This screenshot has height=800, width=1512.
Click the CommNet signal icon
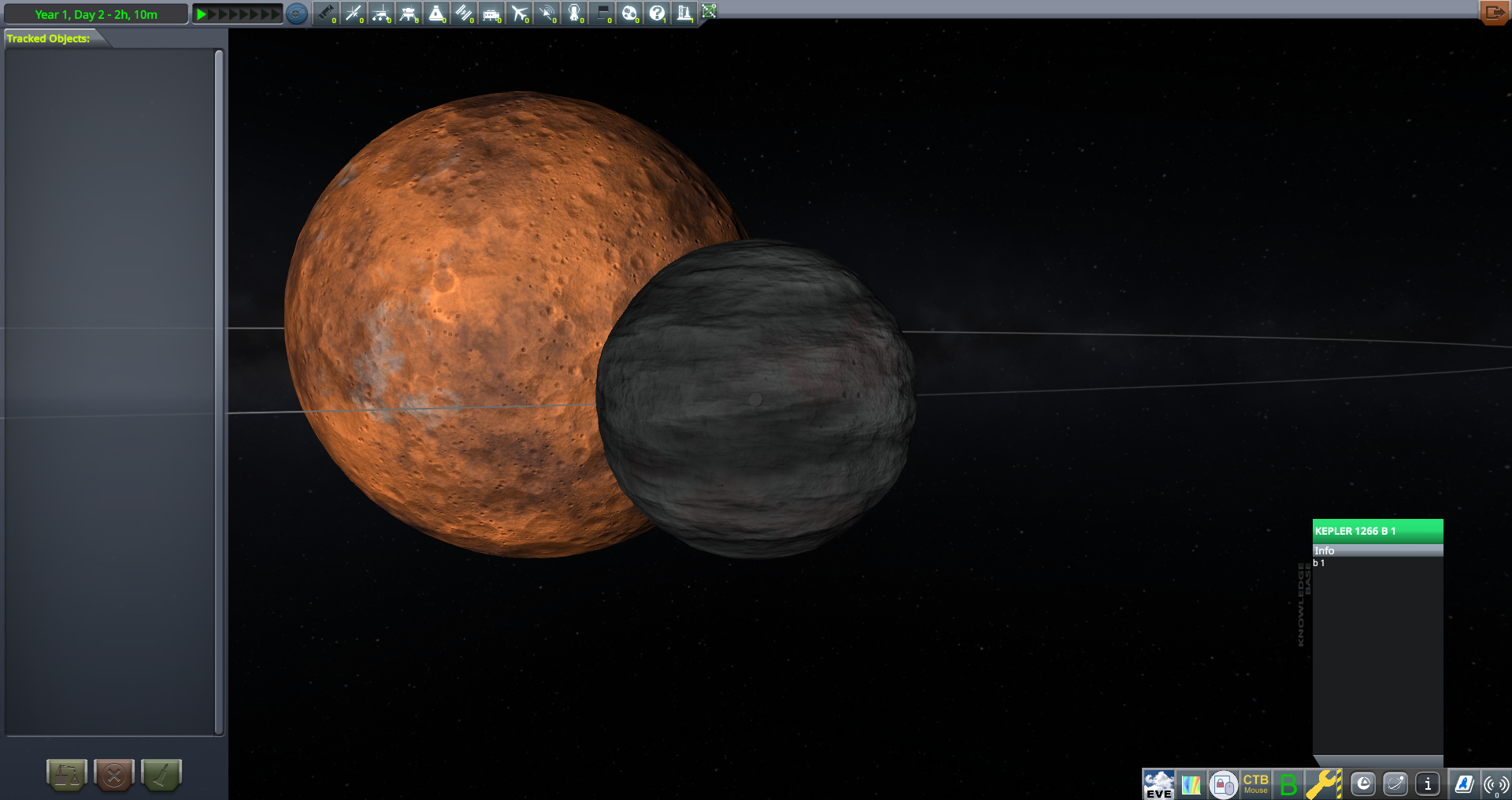coord(1495,784)
